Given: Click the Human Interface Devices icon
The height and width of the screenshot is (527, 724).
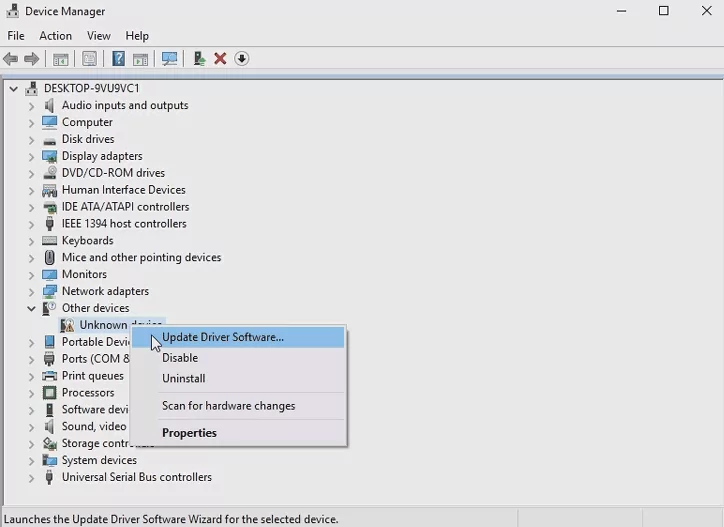Looking at the screenshot, I should pyautogui.click(x=49, y=190).
